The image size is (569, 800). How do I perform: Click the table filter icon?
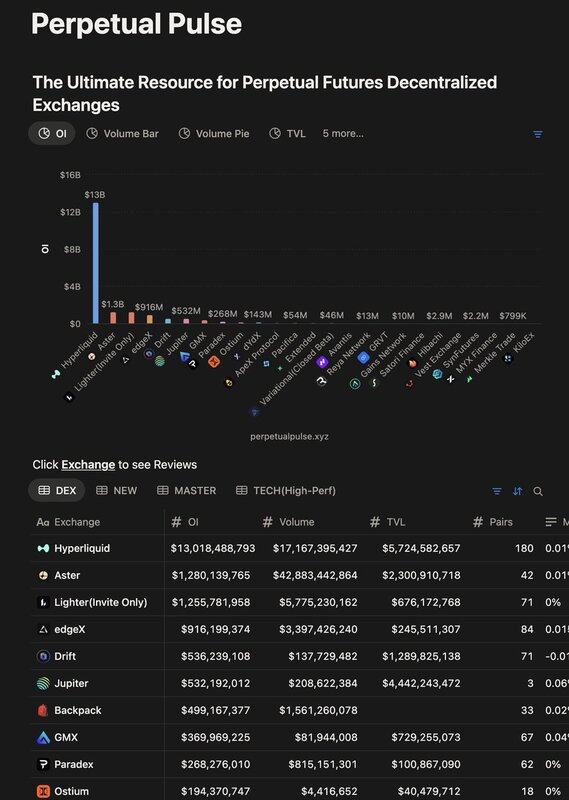pos(497,491)
